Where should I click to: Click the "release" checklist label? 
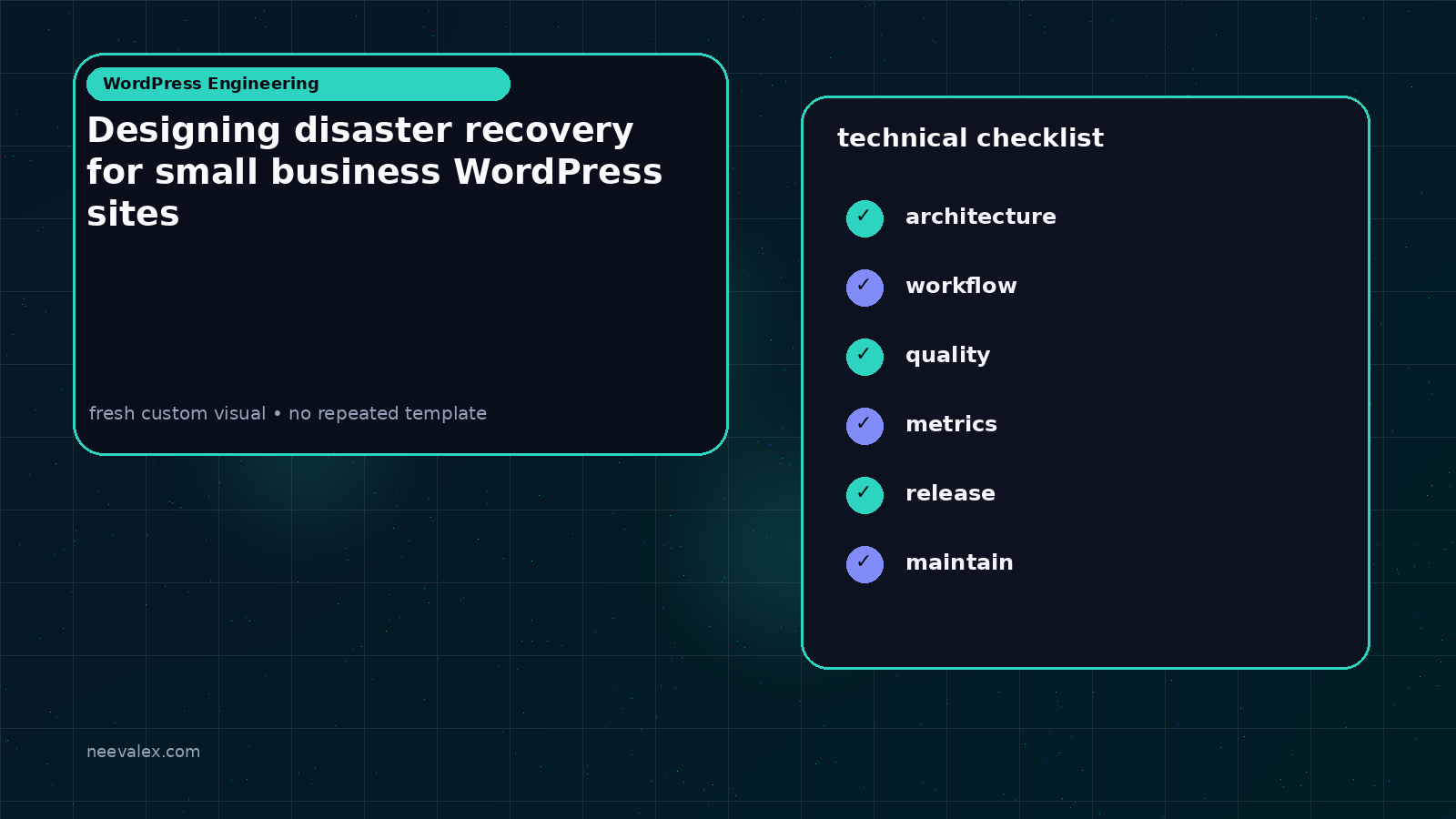coord(950,493)
